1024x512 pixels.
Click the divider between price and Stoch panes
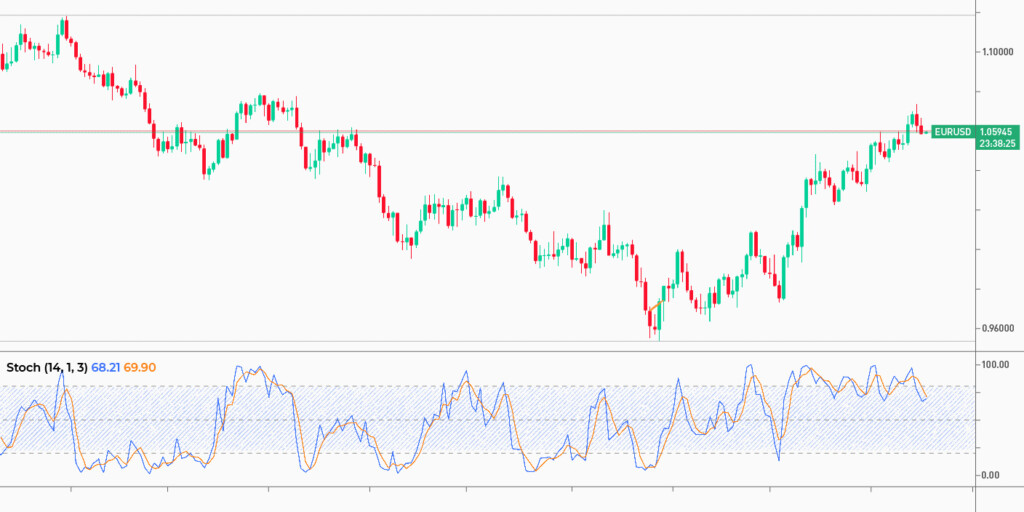[500, 351]
